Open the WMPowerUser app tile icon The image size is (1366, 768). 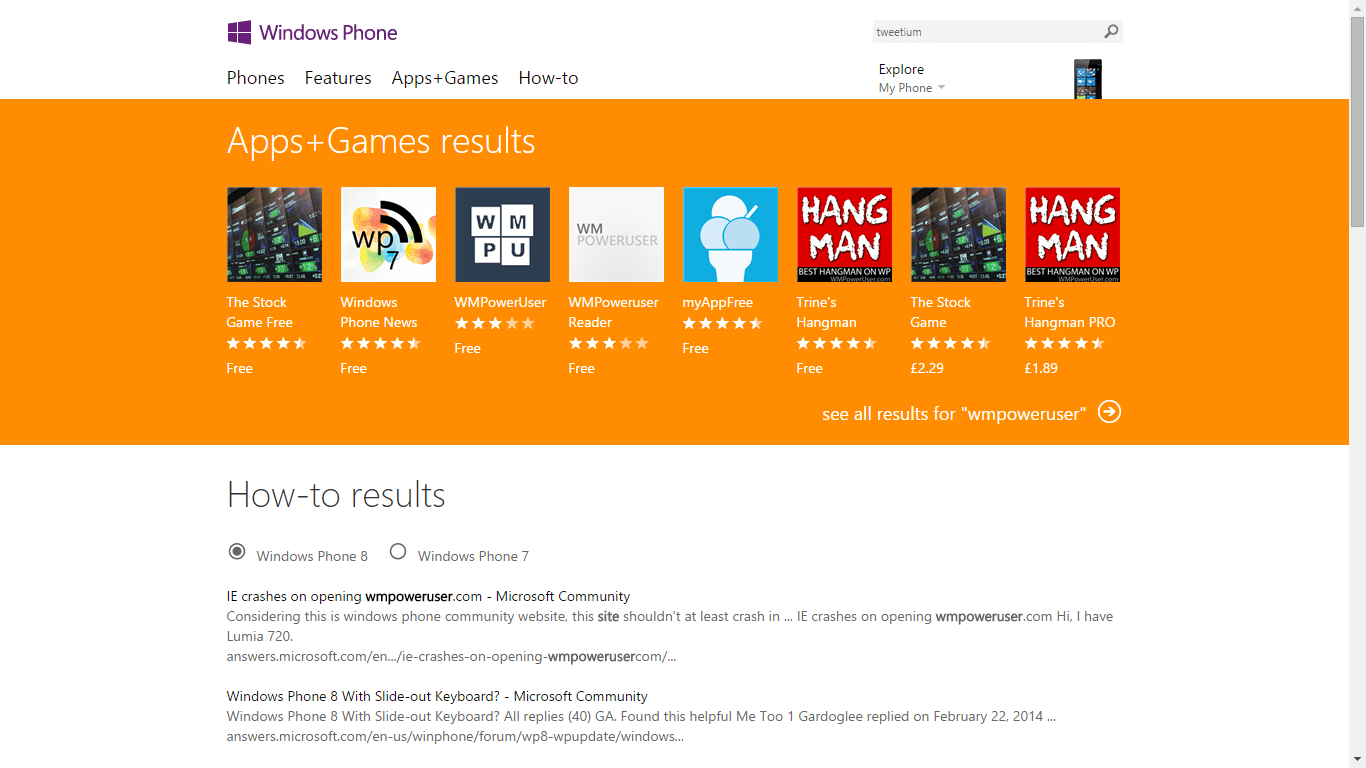click(502, 235)
